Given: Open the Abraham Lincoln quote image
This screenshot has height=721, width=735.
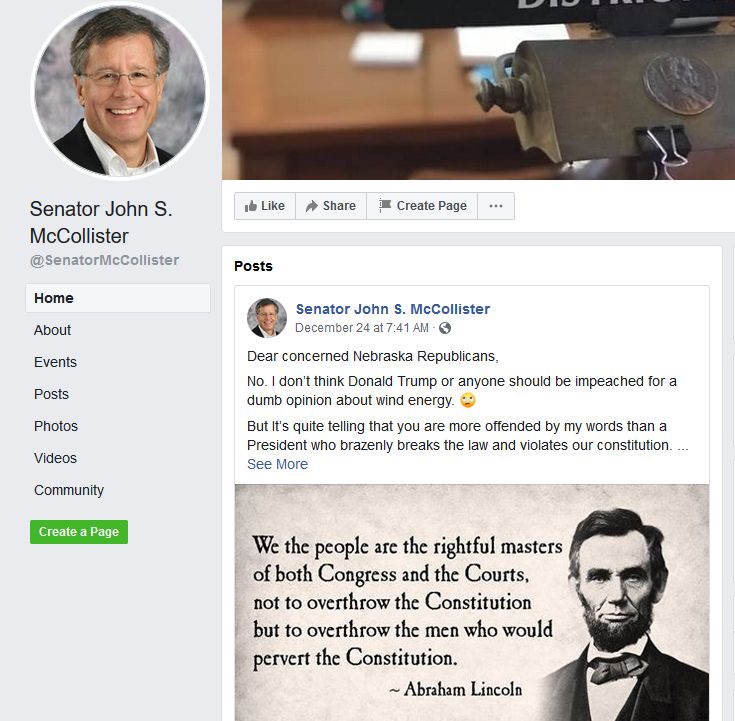Looking at the screenshot, I should point(472,602).
